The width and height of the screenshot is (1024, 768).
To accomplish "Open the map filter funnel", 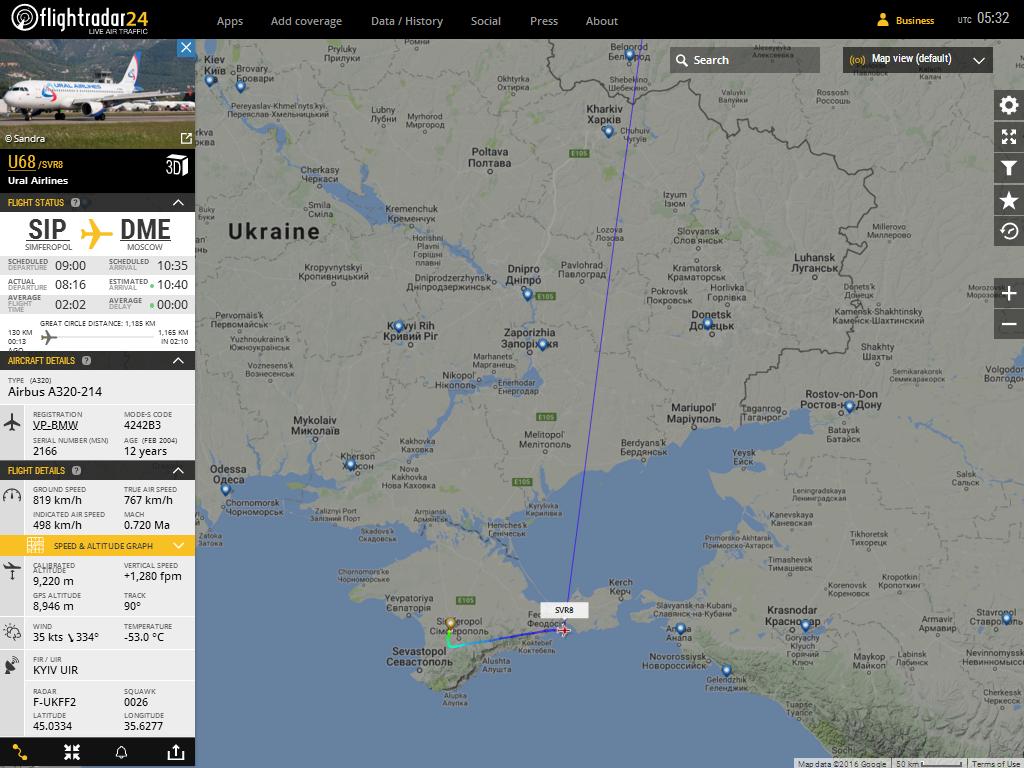I will (1009, 169).
